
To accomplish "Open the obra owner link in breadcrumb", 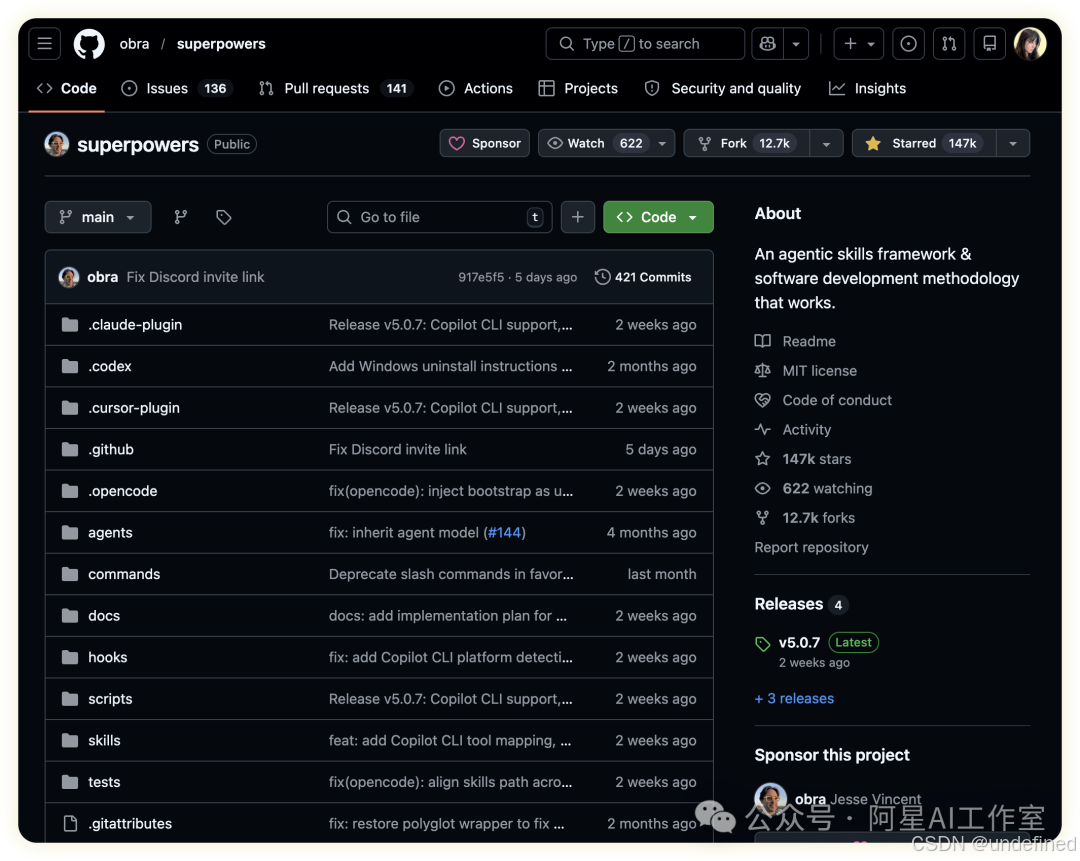I will pos(134,44).
